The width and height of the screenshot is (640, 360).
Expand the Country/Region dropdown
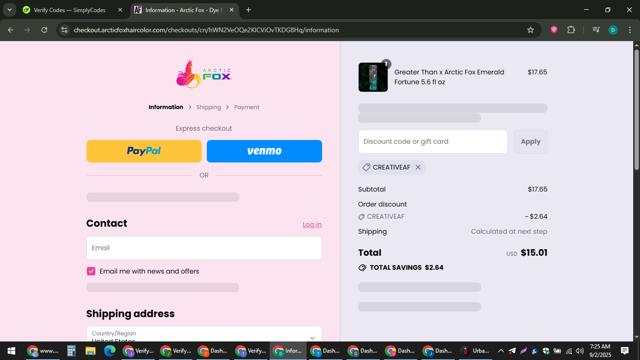pyautogui.click(x=204, y=334)
